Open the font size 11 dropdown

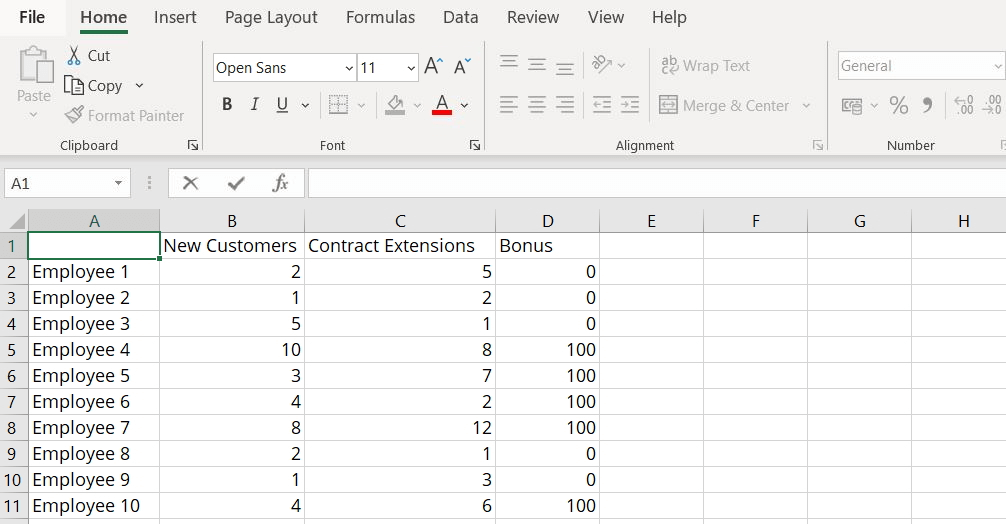click(411, 68)
